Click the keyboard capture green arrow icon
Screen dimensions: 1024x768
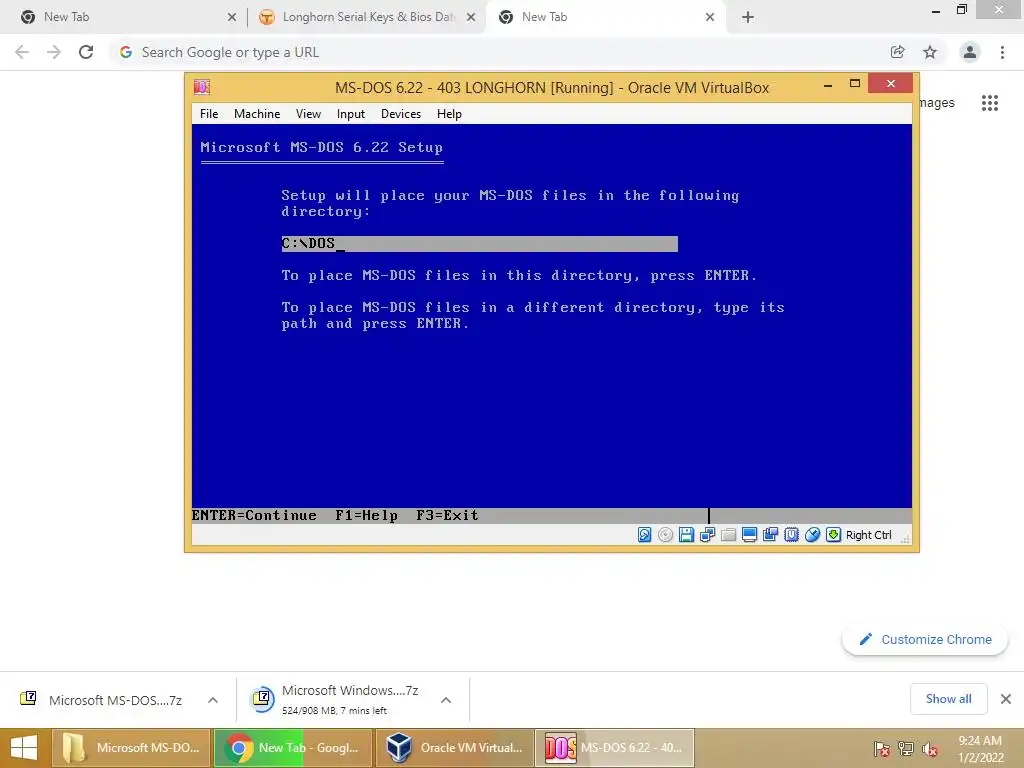click(833, 535)
